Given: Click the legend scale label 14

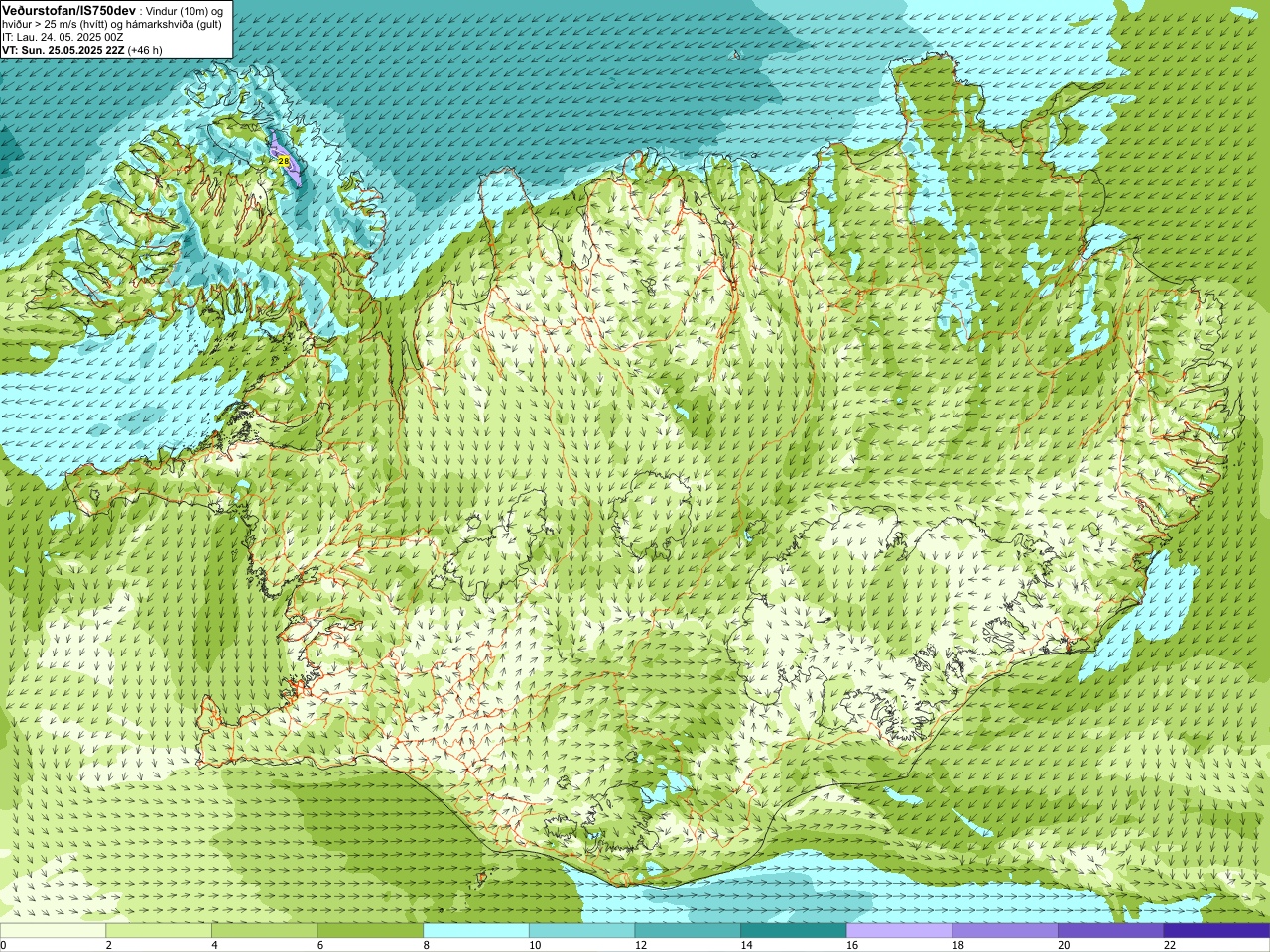Looking at the screenshot, I should pos(747,946).
